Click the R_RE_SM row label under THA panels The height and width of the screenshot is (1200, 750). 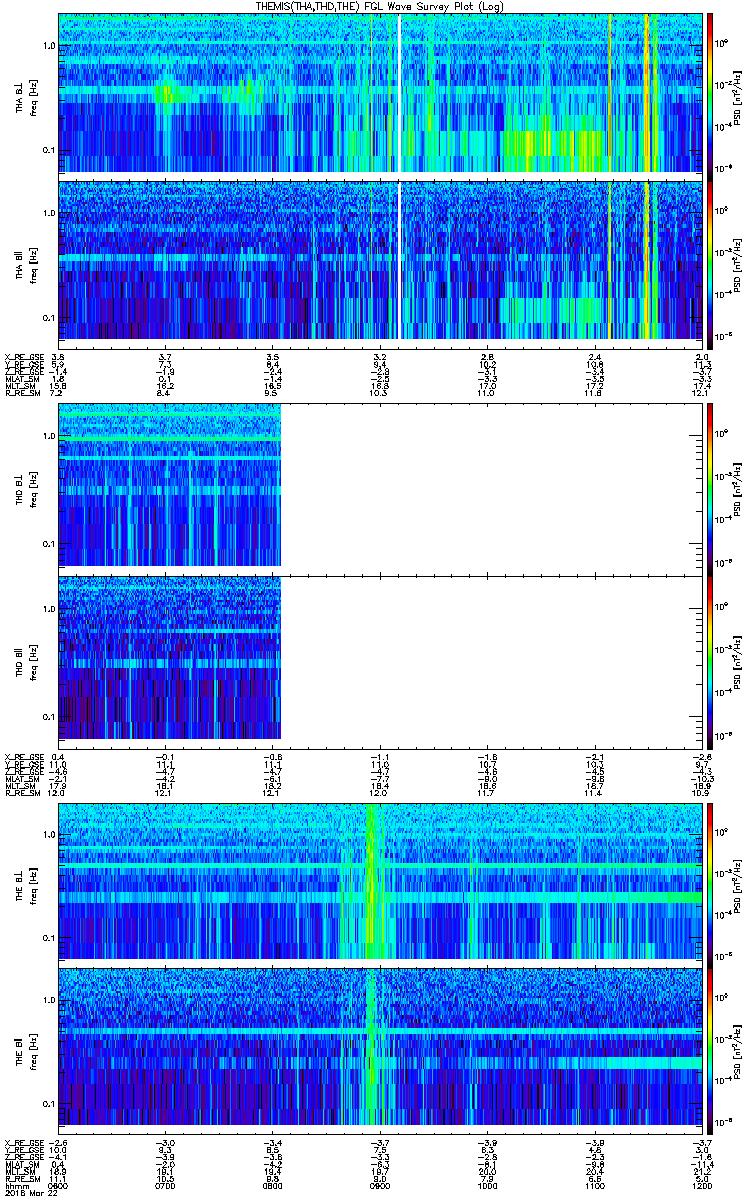click(21, 395)
